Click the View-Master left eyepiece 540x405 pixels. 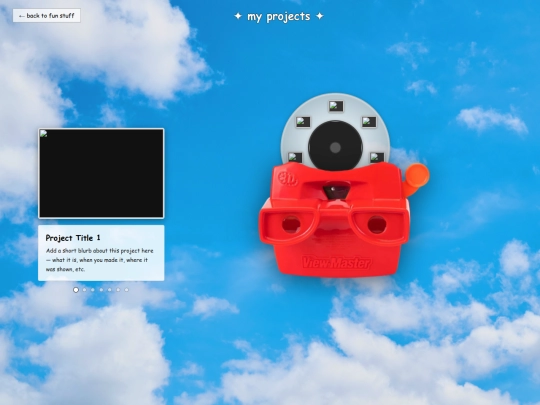click(x=291, y=225)
